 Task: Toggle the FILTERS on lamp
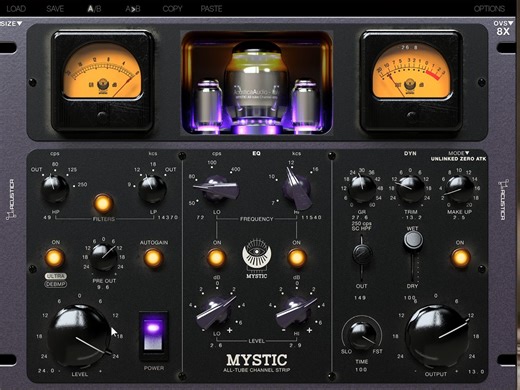pyautogui.click(x=103, y=203)
